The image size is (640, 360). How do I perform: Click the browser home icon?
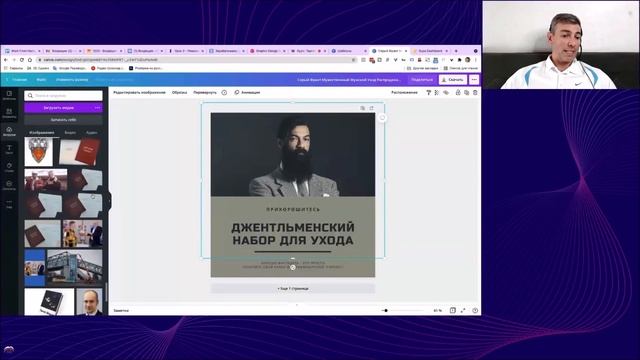tap(30, 60)
